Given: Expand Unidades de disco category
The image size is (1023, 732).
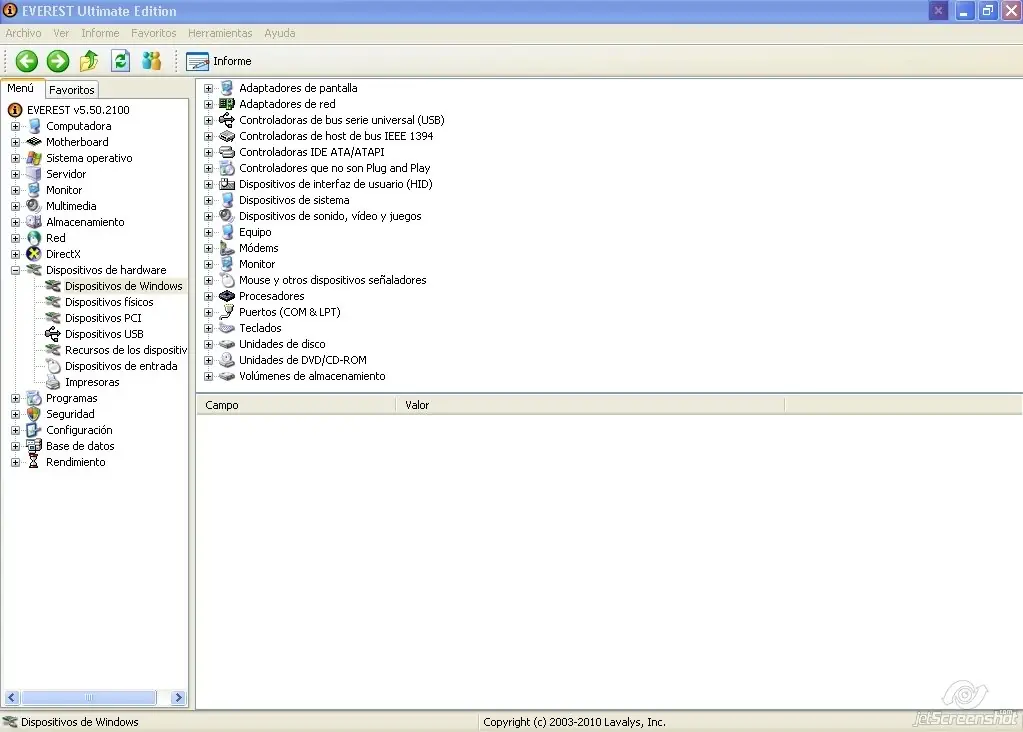Looking at the screenshot, I should 208,344.
